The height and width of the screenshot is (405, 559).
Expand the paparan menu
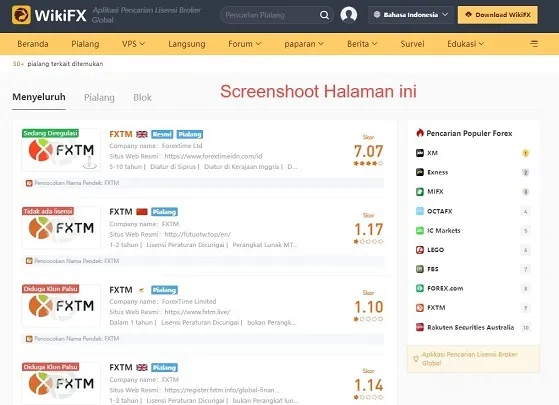[x=304, y=44]
